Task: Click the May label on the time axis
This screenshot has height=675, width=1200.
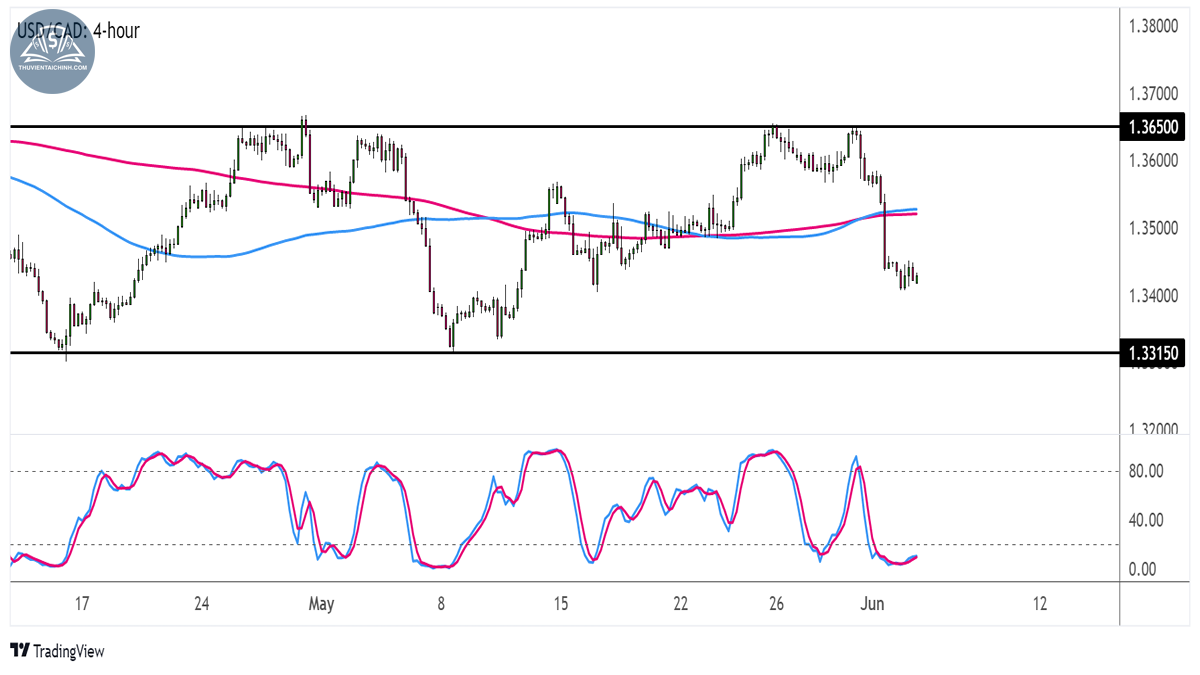Action: pos(321,604)
